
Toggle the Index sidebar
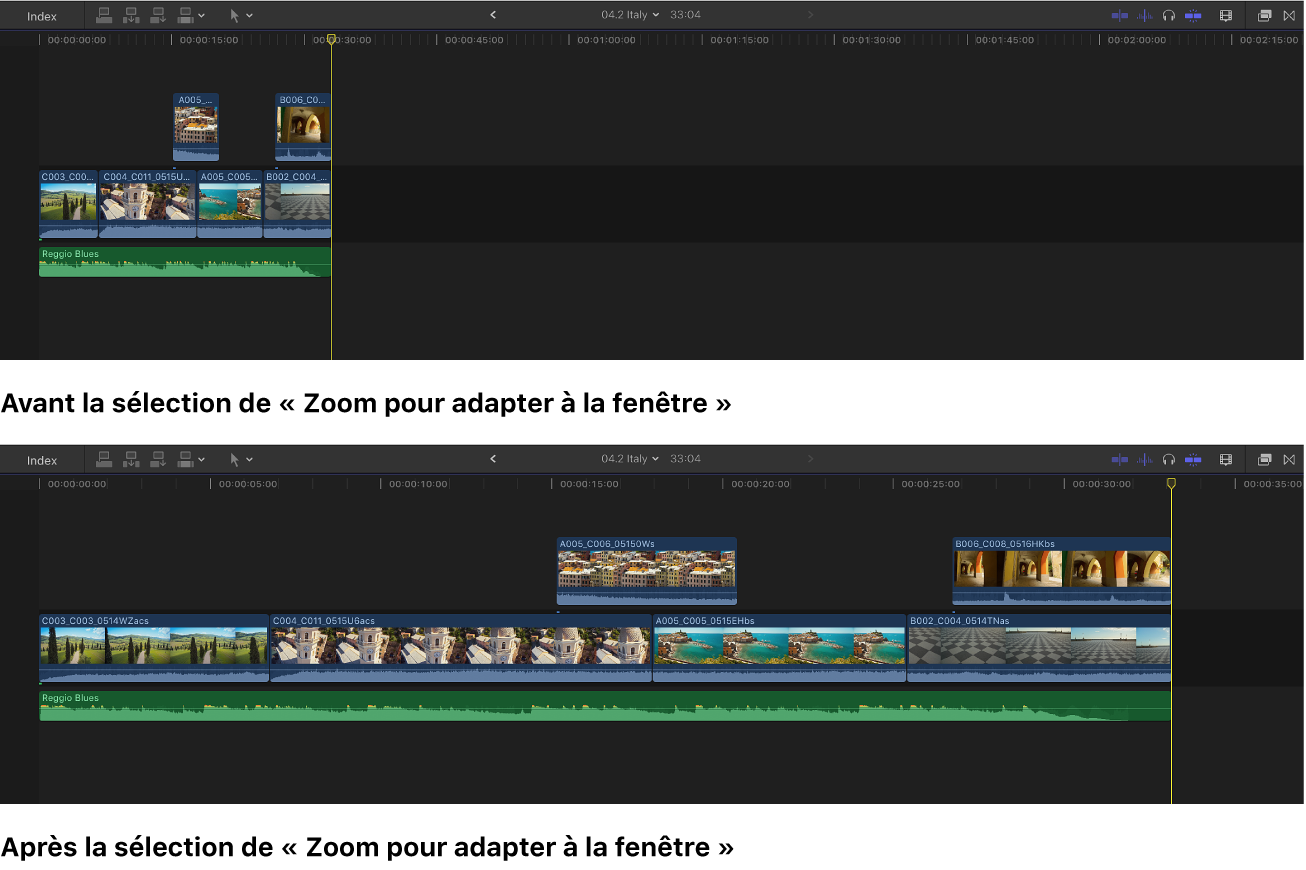coord(41,14)
